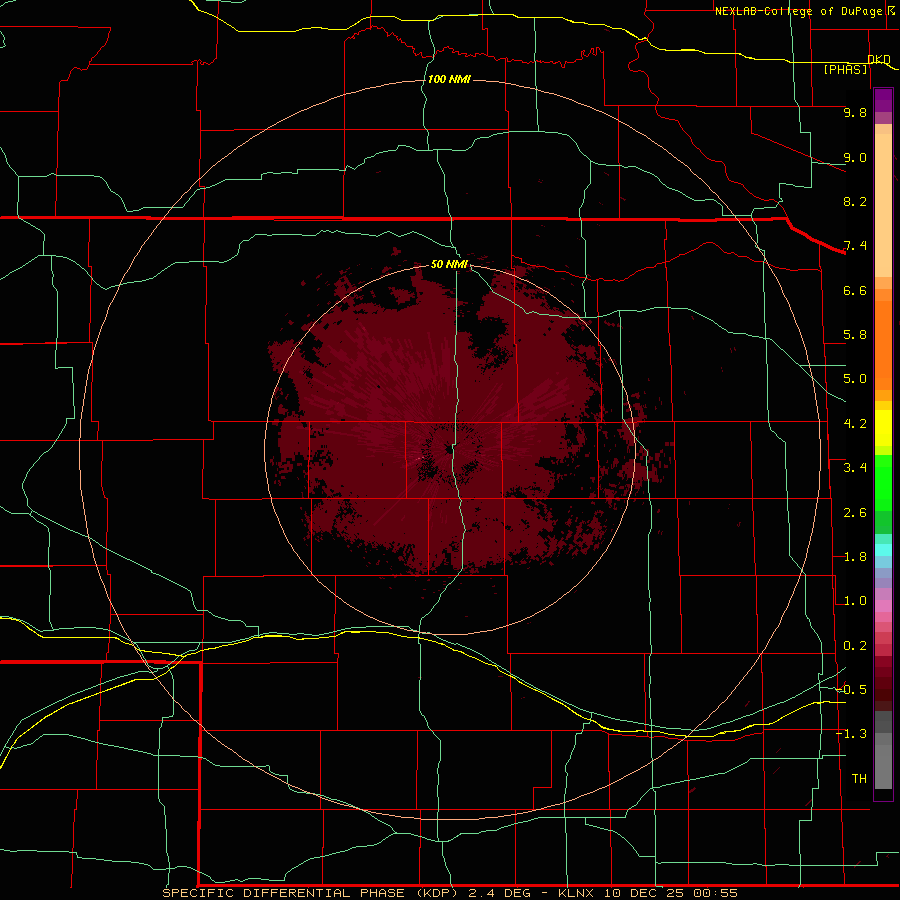Screen dimensions: 900x900
Task: Click the 5.8 value on the color scale
Action: click(855, 335)
